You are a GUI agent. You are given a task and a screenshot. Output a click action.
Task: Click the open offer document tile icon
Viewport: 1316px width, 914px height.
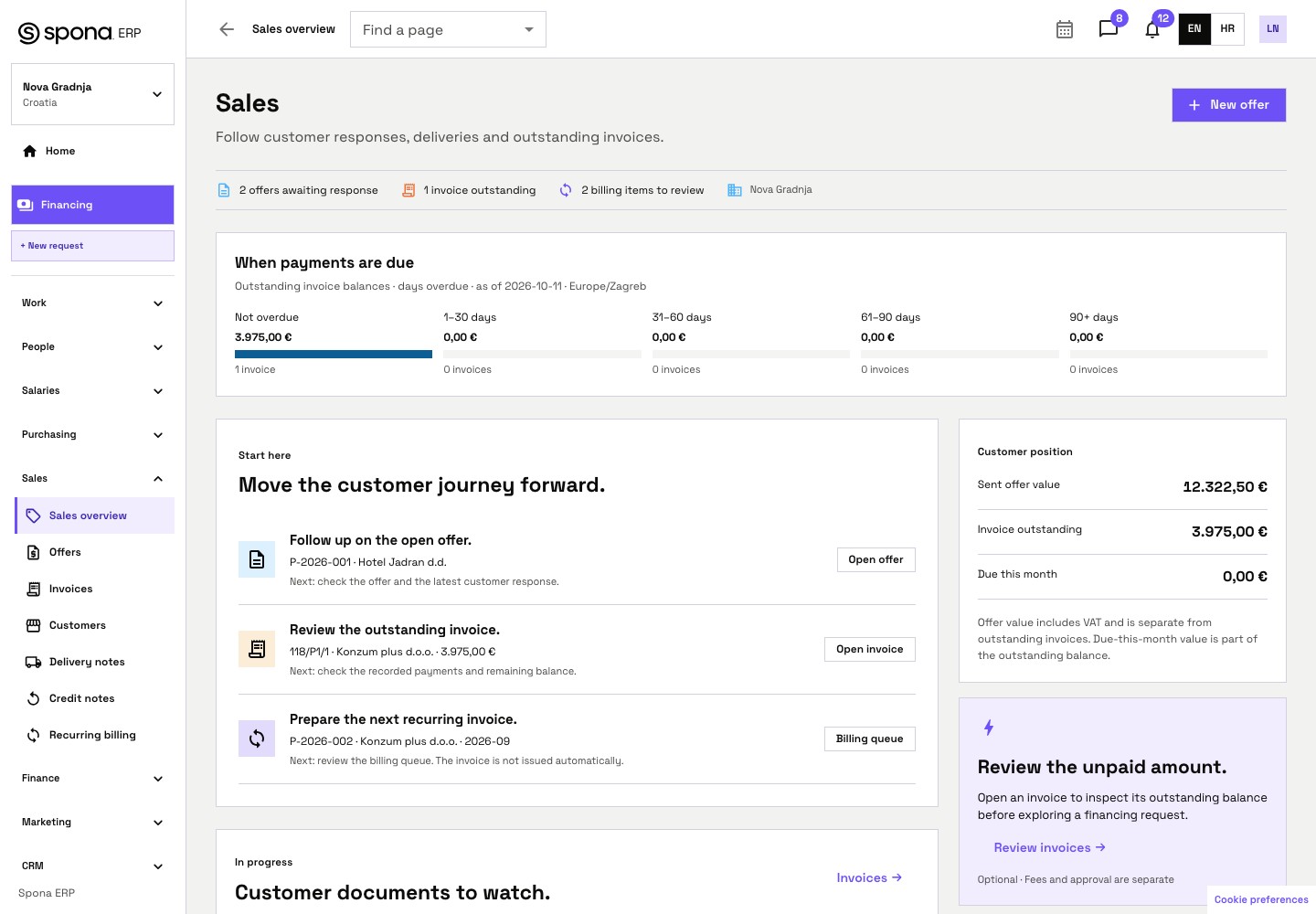tap(257, 559)
